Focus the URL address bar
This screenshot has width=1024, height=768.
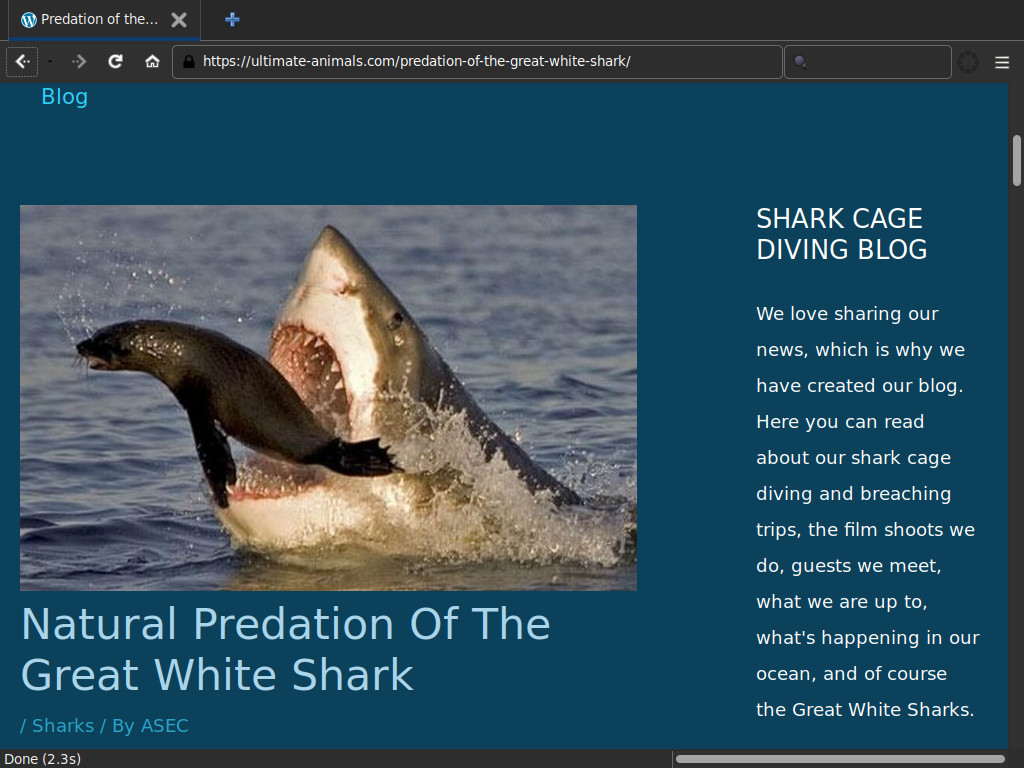pyautogui.click(x=480, y=62)
